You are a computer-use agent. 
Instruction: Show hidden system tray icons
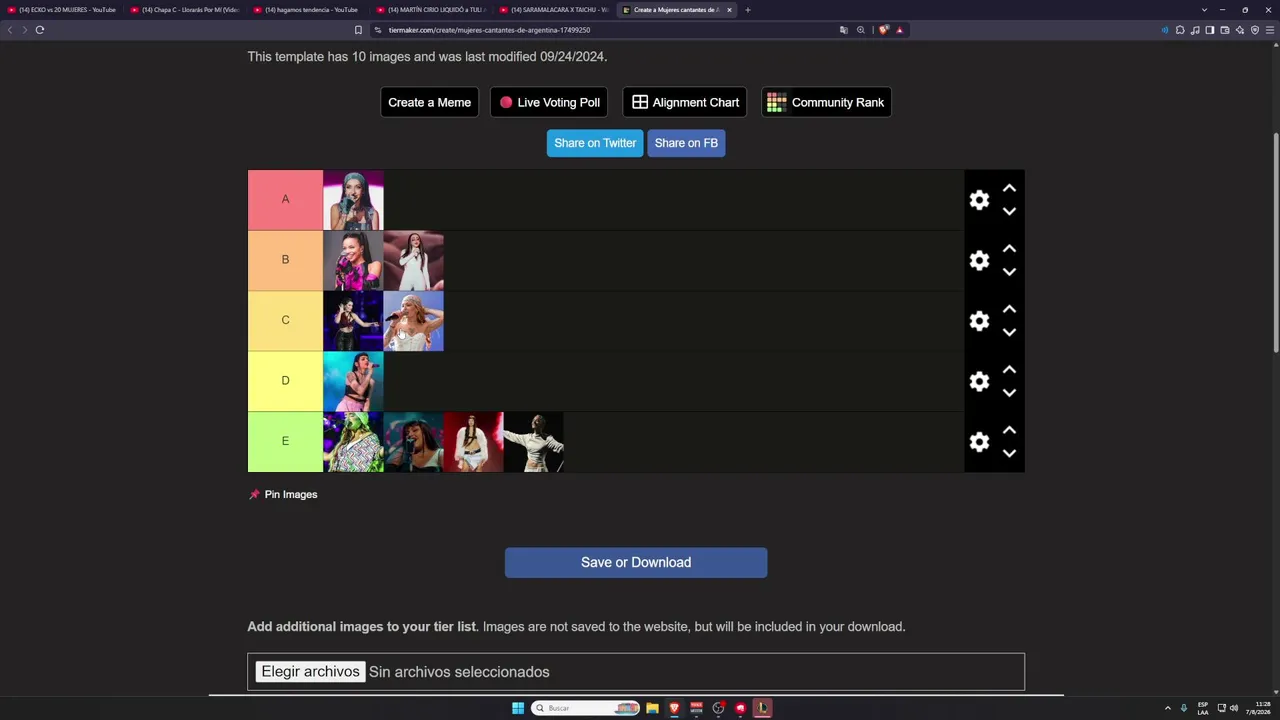(1167, 708)
